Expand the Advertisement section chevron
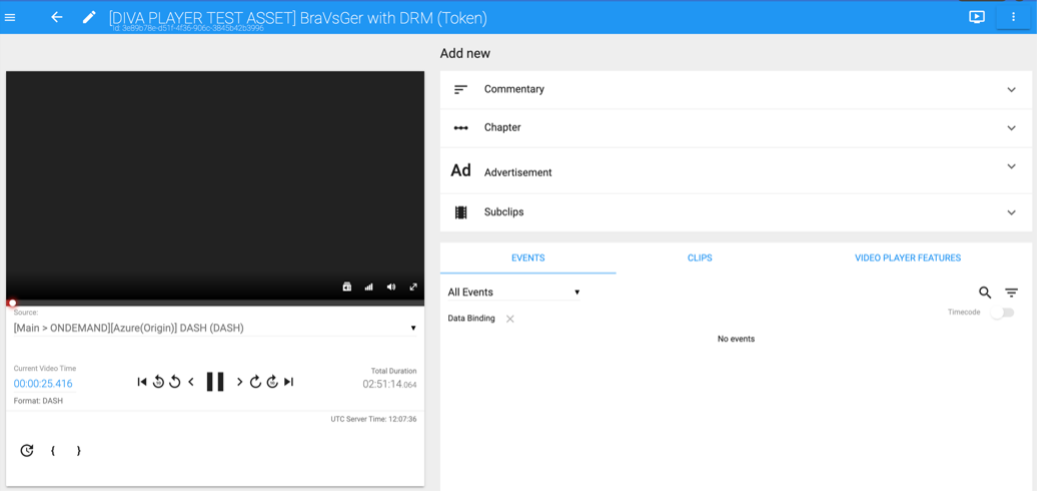Image resolution: width=1041 pixels, height=495 pixels. tap(1011, 167)
